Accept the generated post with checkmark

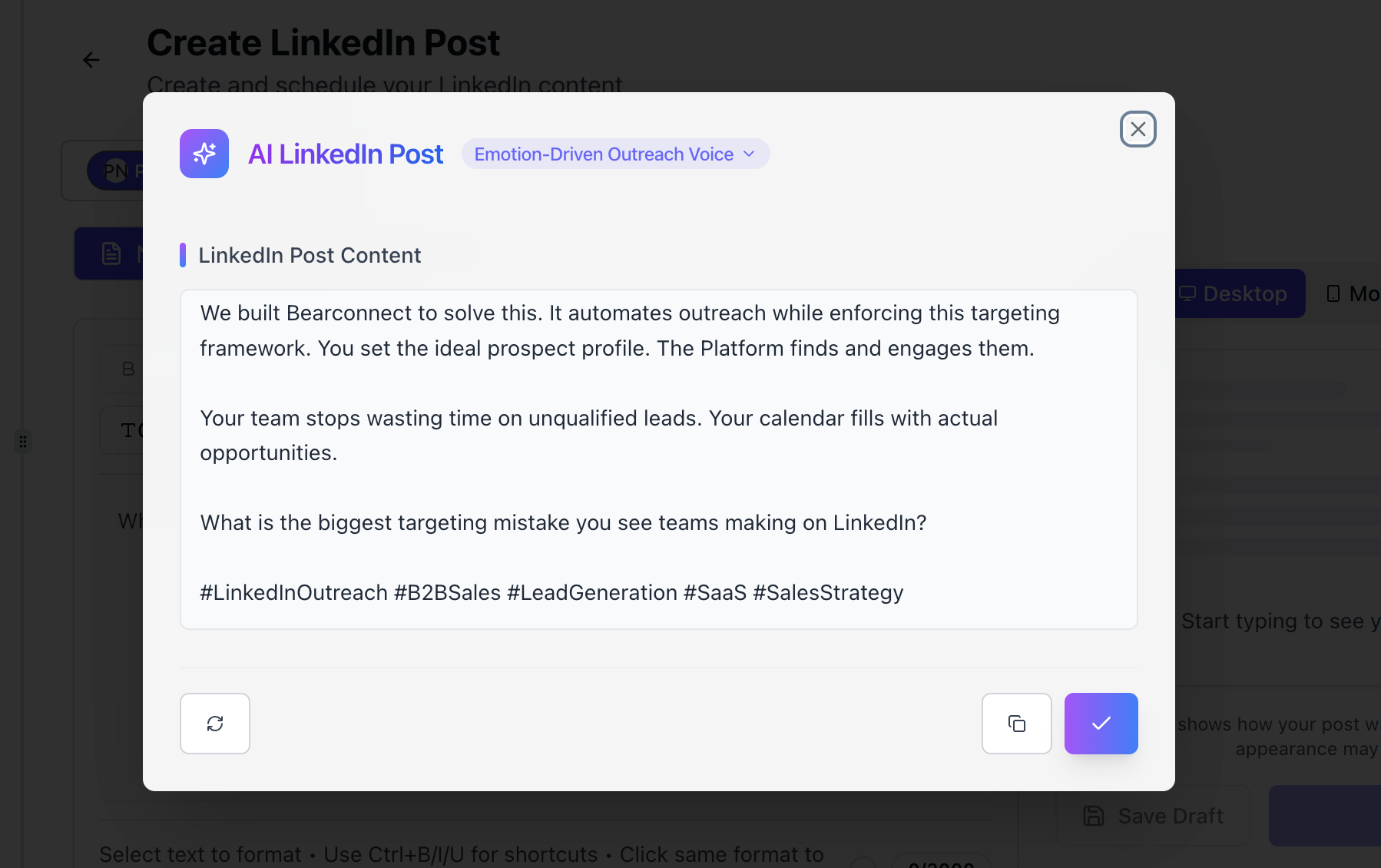(x=1101, y=724)
